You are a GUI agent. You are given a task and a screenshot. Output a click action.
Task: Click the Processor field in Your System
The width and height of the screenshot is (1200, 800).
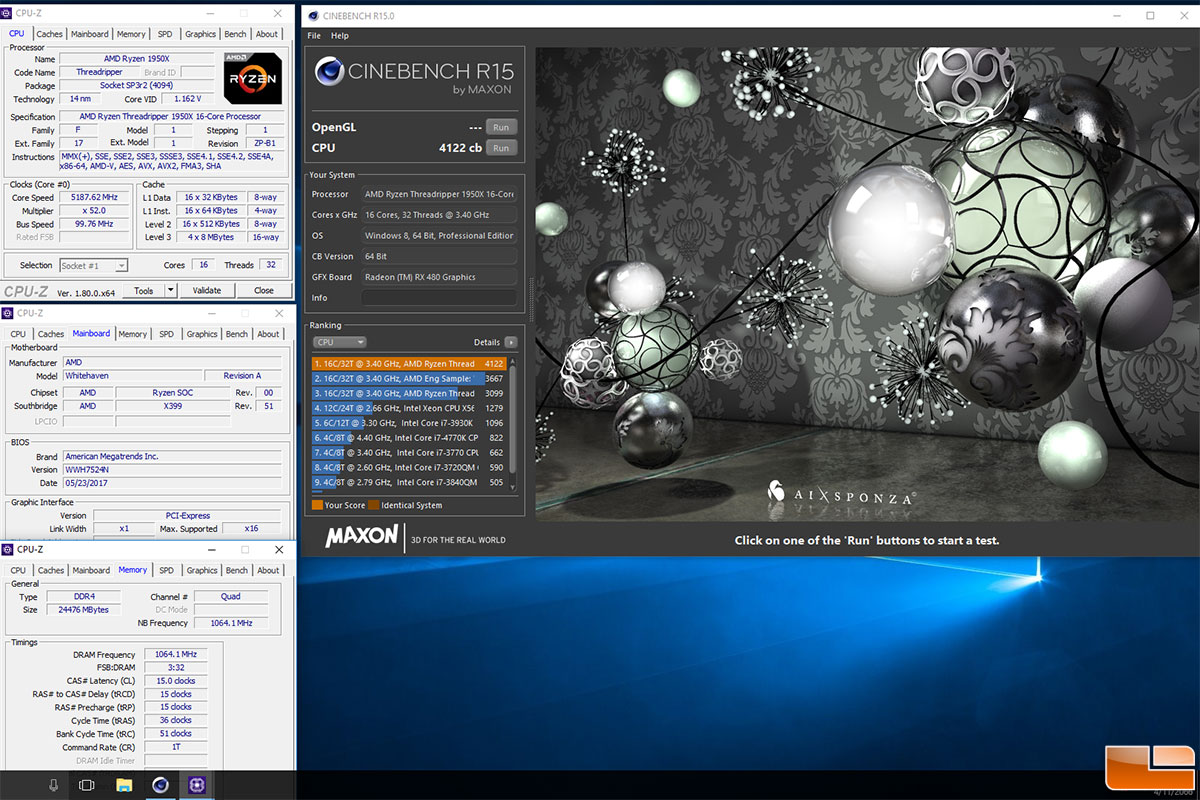coord(439,194)
